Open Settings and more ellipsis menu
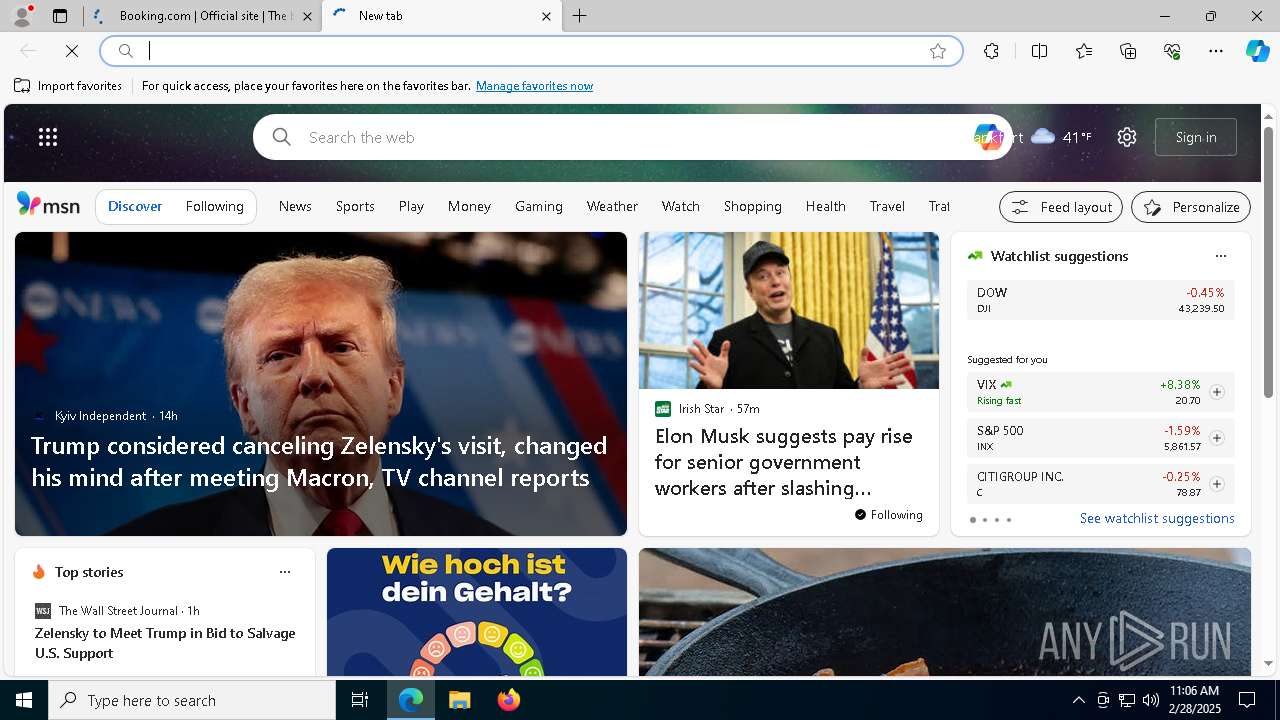Screen dimensions: 1280x720 click(x=1216, y=51)
